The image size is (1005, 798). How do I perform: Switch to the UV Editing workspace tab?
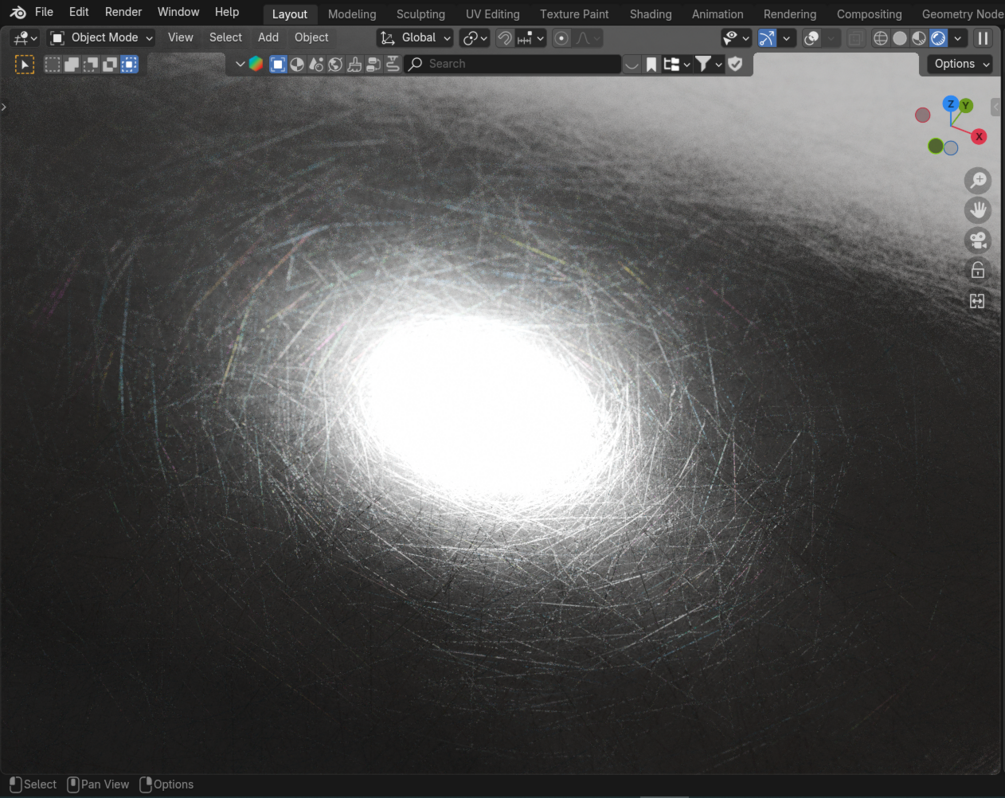tap(492, 13)
